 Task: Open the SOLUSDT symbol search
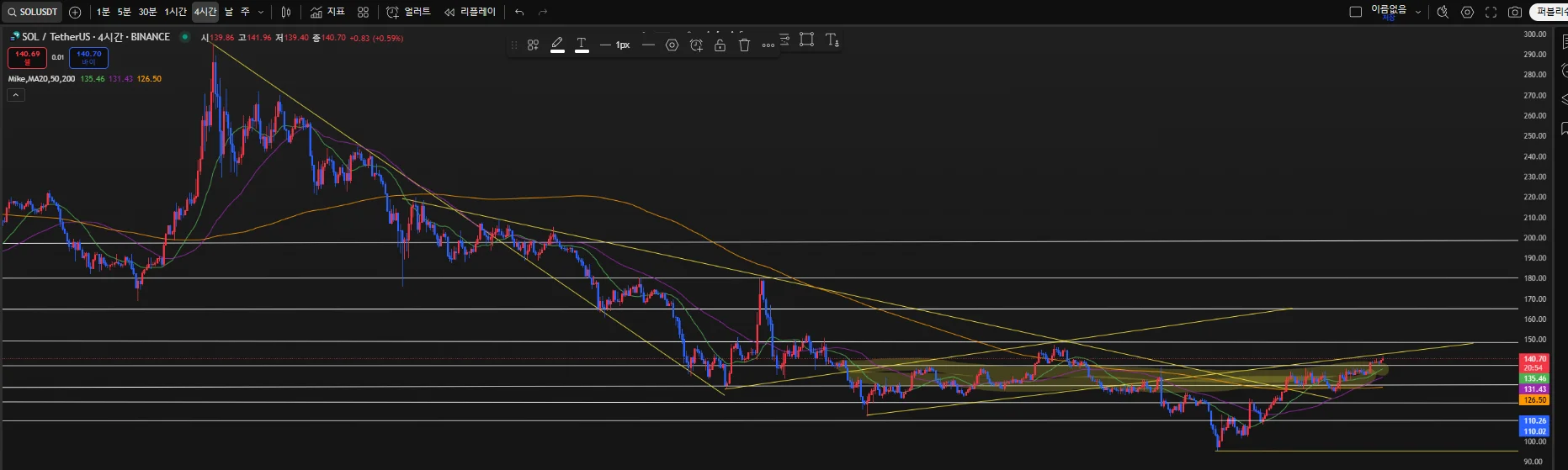point(33,12)
